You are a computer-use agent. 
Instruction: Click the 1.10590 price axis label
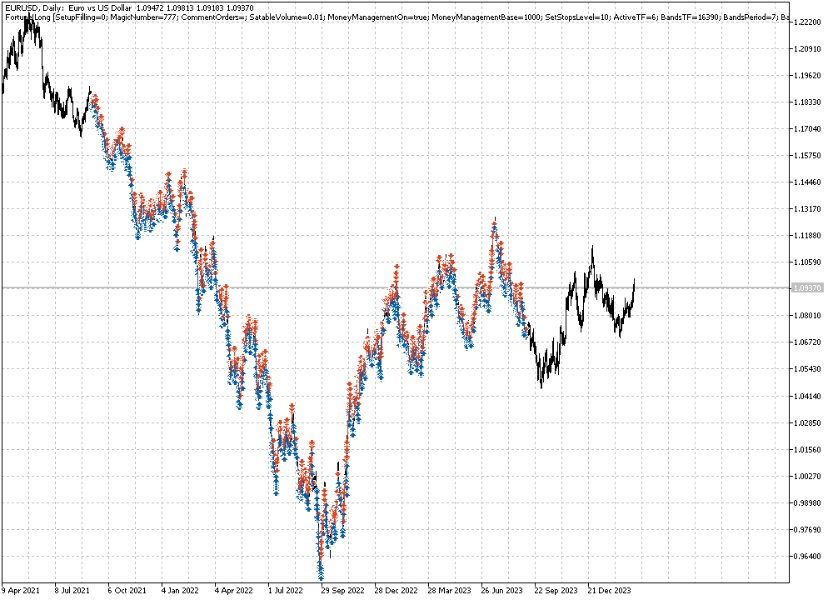pyautogui.click(x=808, y=262)
